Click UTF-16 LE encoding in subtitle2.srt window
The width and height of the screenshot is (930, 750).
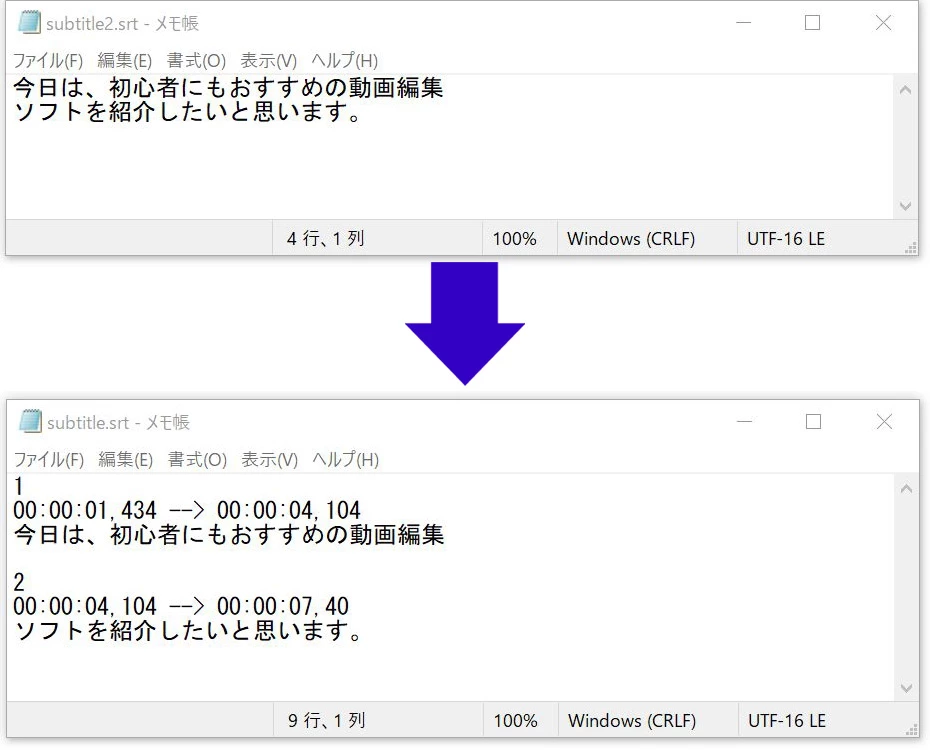coord(786,239)
